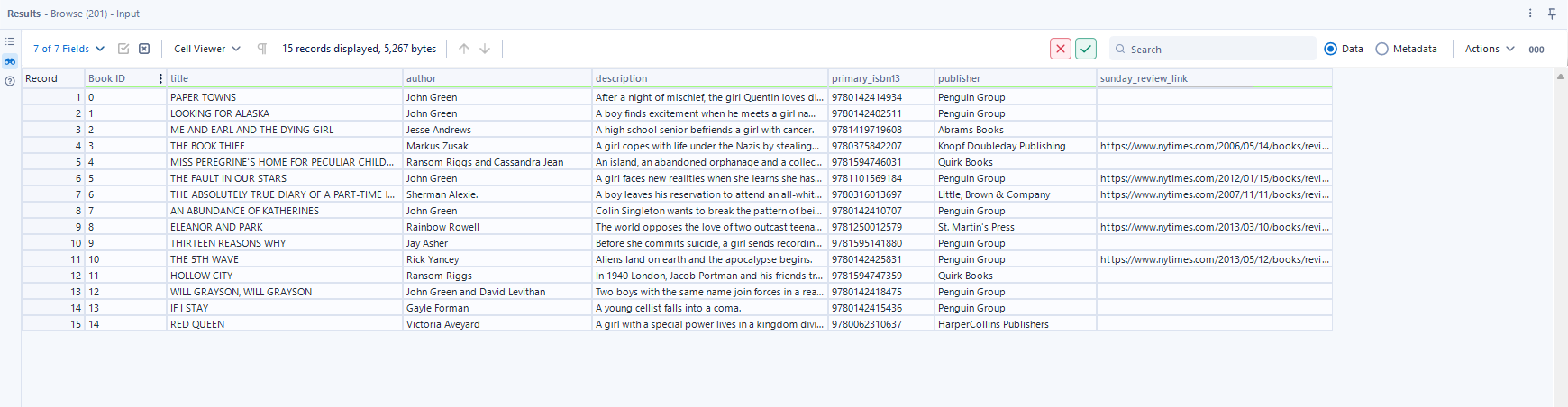Open the Results window three-dot options menu

1530,14
